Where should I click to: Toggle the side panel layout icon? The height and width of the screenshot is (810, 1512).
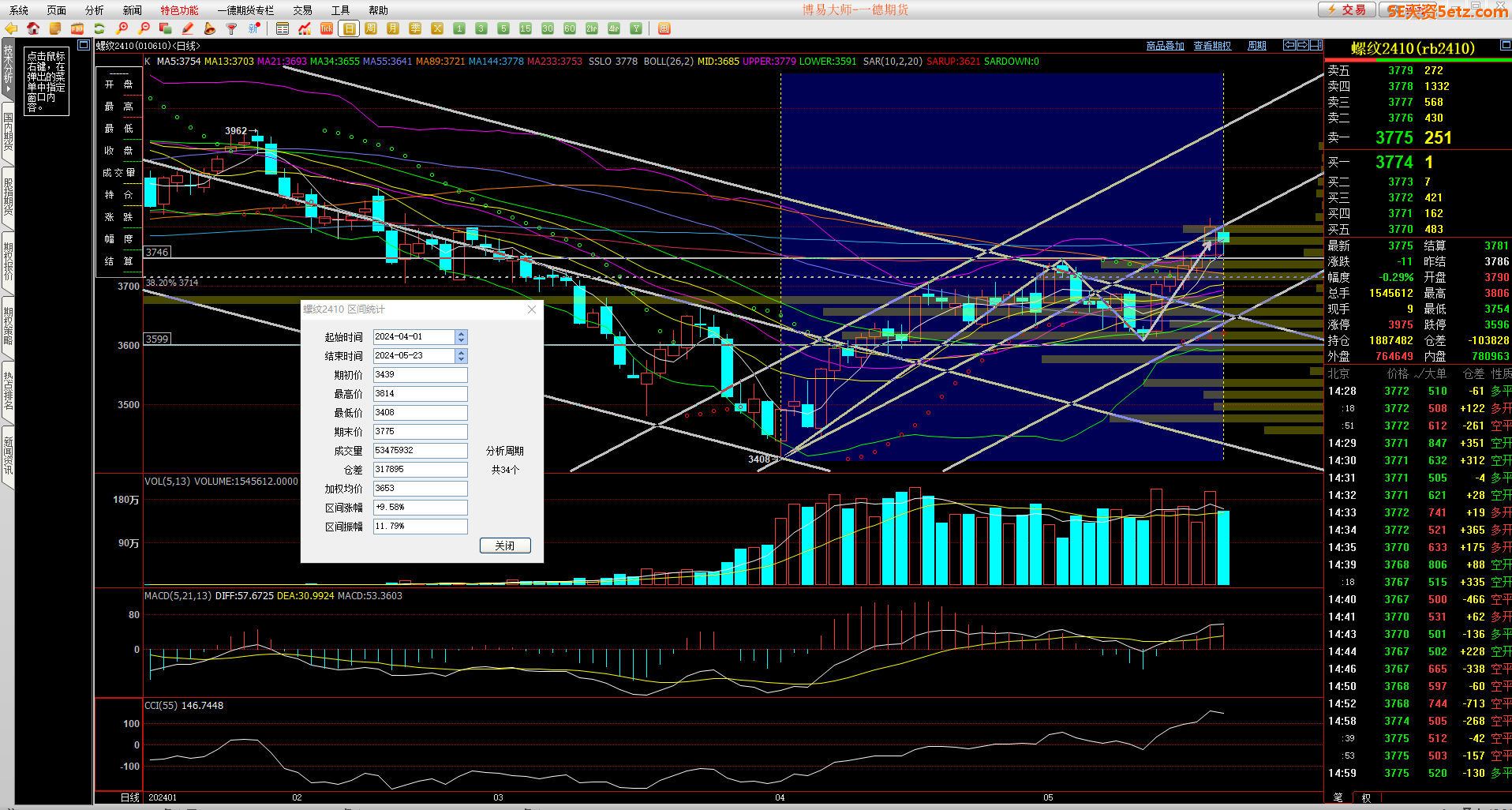1316,45
